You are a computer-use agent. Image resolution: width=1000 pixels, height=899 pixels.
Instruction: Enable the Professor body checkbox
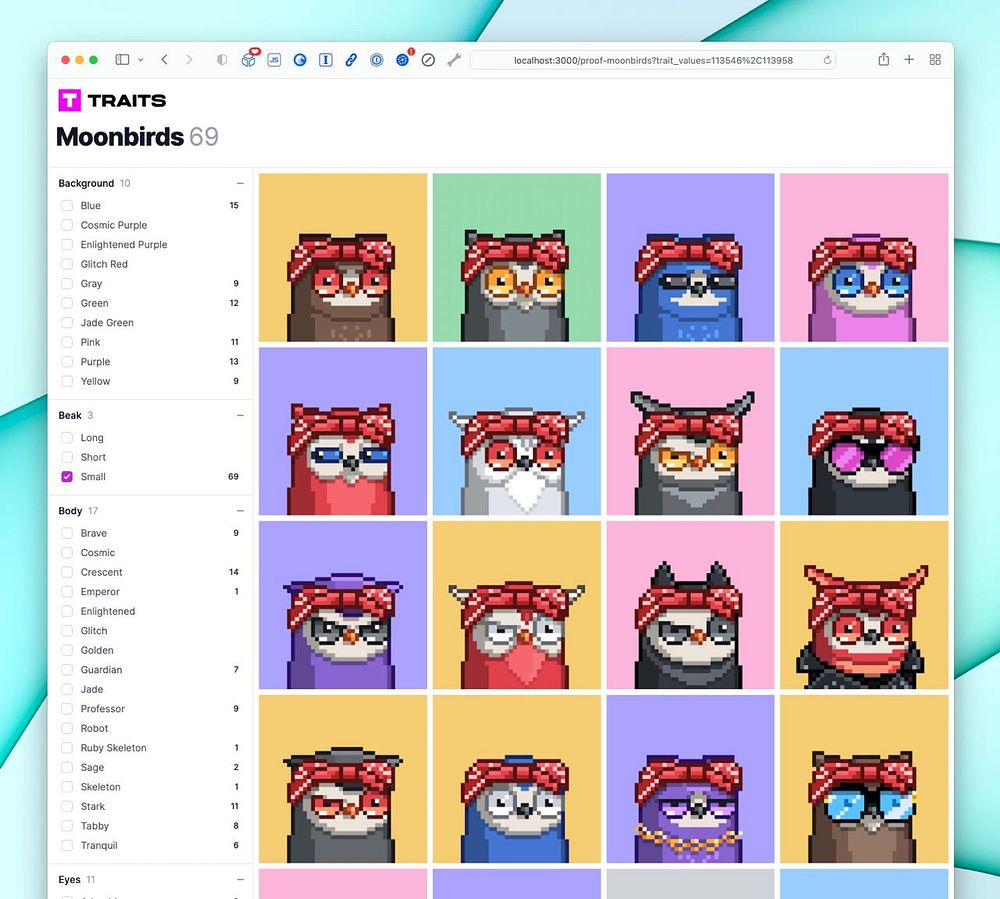(x=67, y=709)
